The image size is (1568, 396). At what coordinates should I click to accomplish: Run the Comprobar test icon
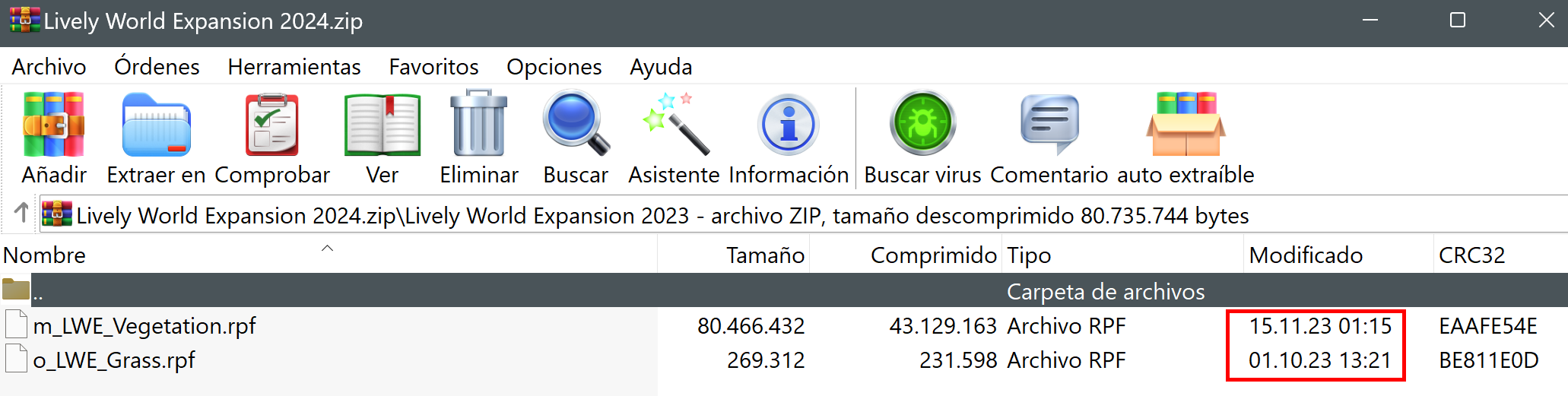272,124
